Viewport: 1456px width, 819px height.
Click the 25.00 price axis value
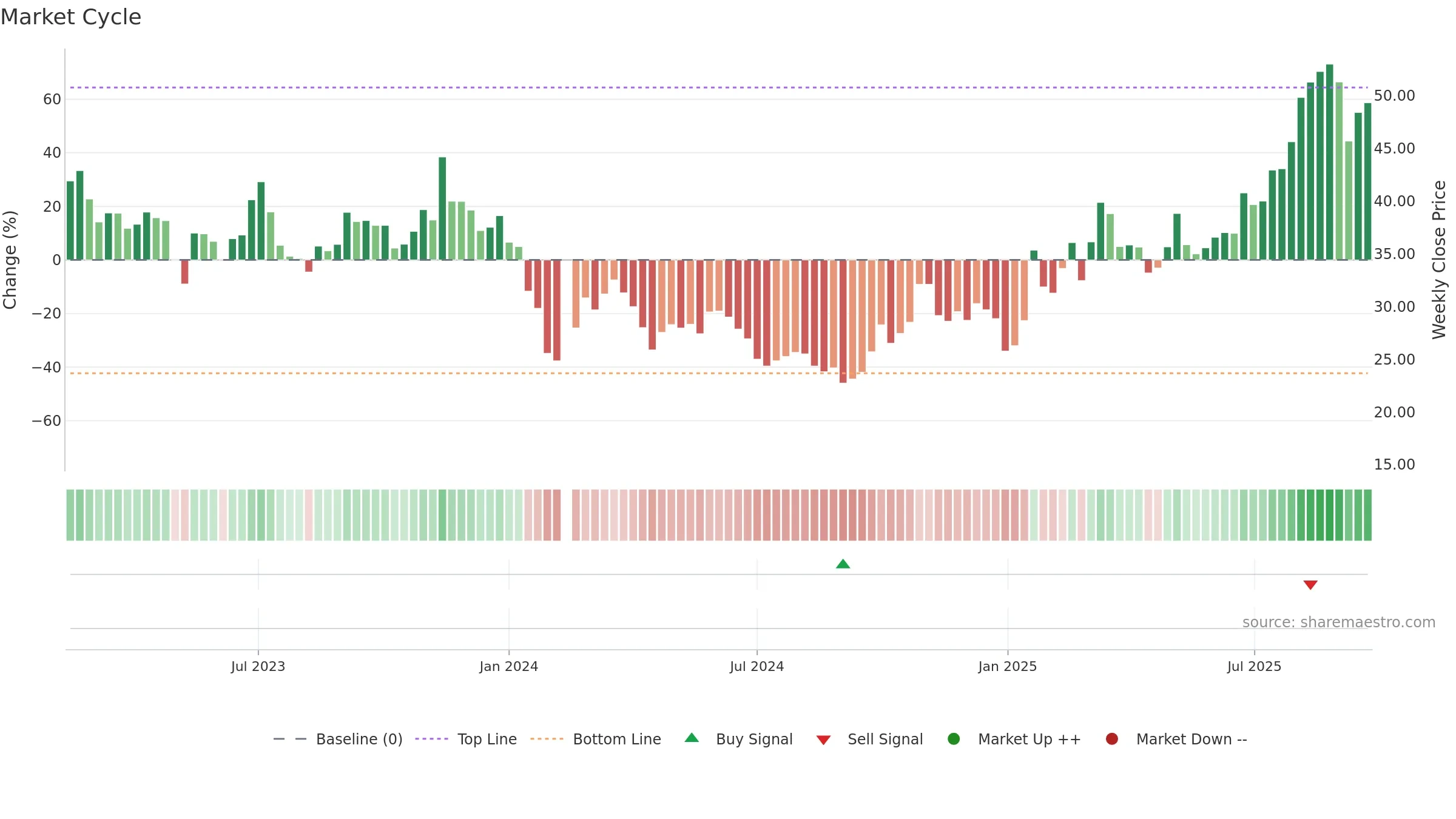(x=1394, y=360)
